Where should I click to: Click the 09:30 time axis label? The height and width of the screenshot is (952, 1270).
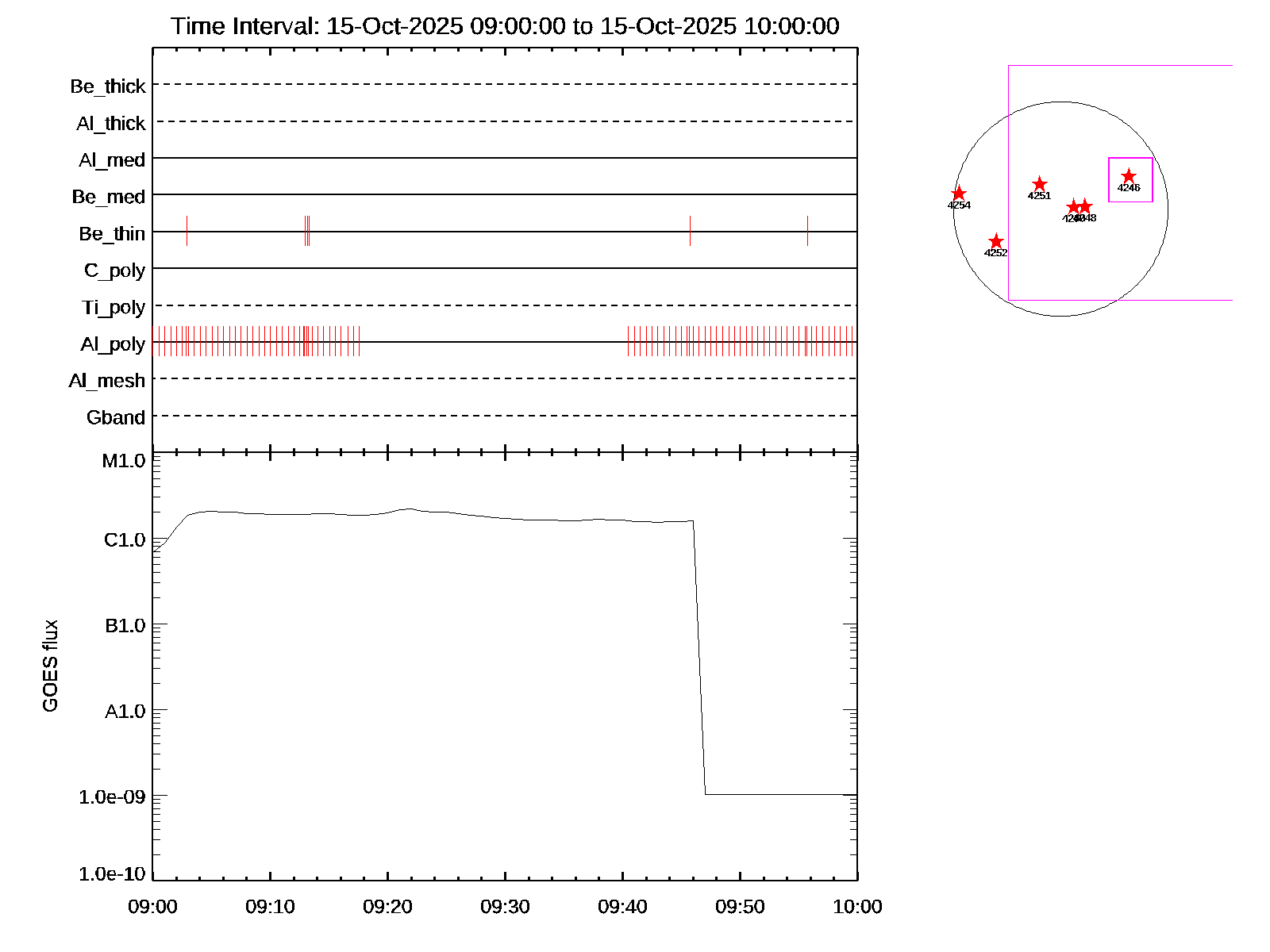[x=505, y=907]
